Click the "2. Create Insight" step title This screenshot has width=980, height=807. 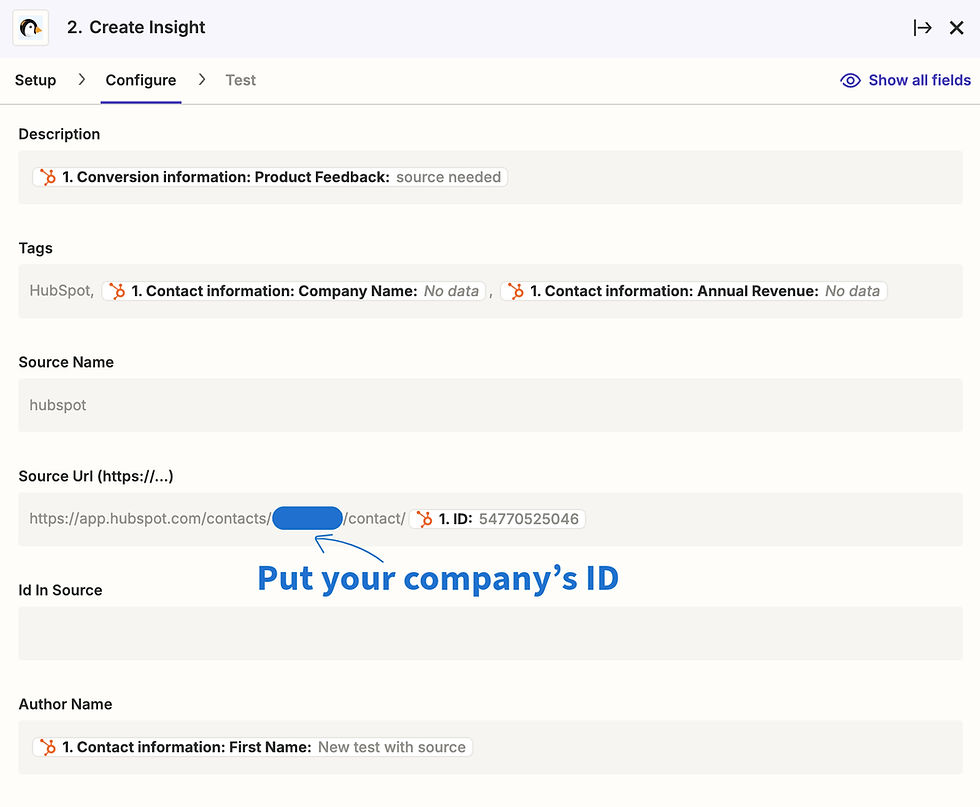[136, 28]
